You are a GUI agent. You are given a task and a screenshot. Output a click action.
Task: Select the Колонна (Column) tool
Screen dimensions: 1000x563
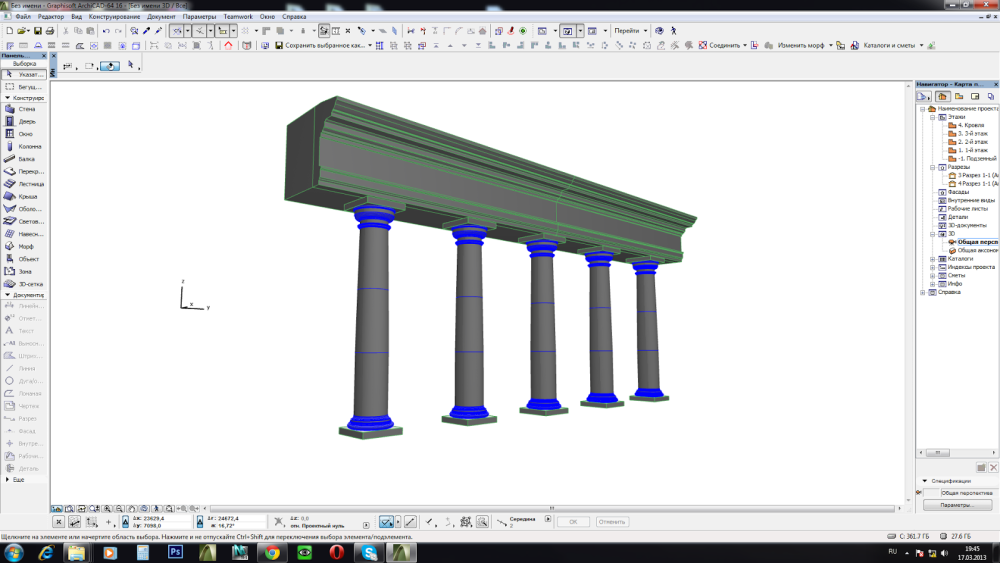click(24, 147)
